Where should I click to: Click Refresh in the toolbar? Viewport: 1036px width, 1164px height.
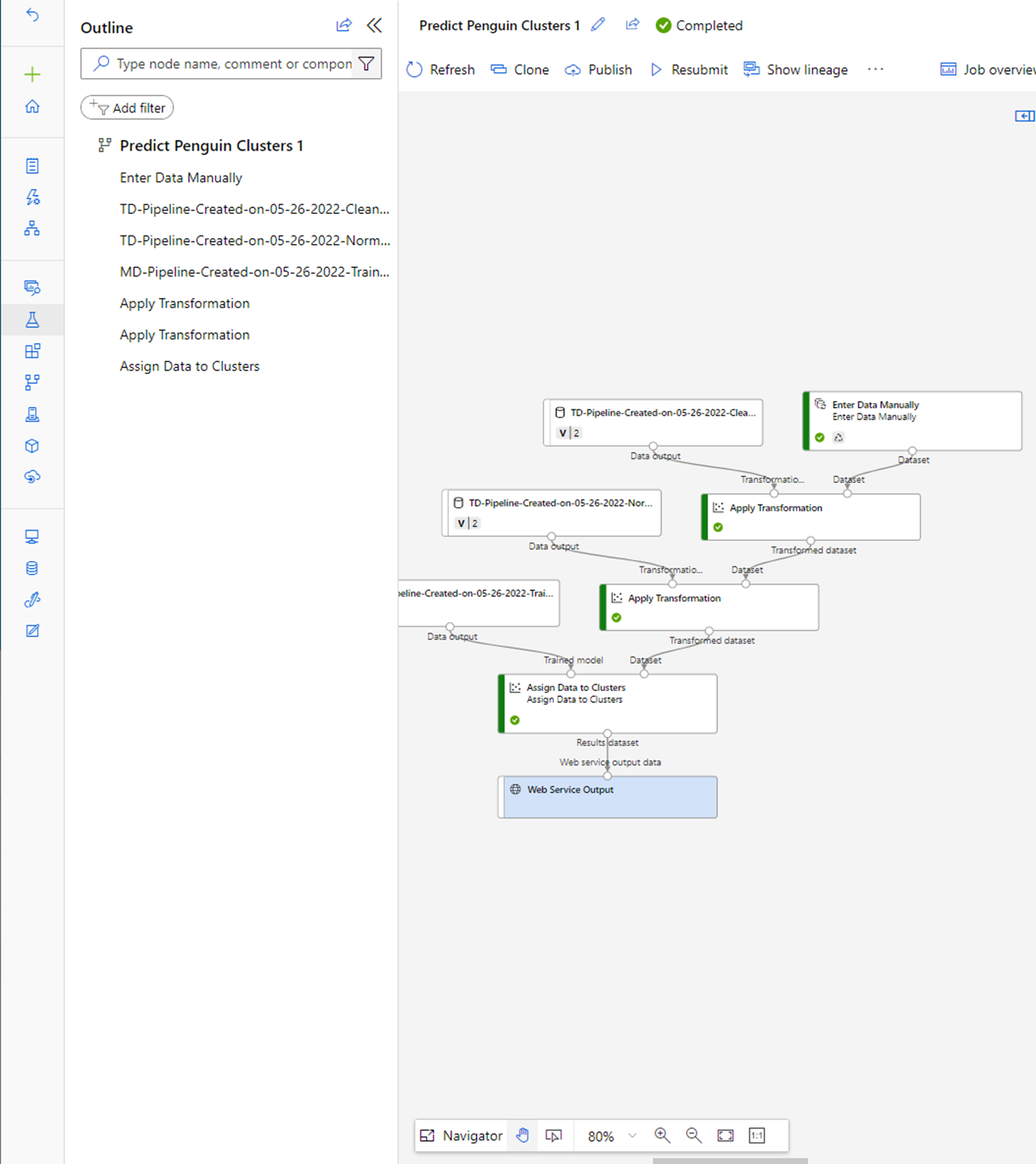click(x=441, y=70)
